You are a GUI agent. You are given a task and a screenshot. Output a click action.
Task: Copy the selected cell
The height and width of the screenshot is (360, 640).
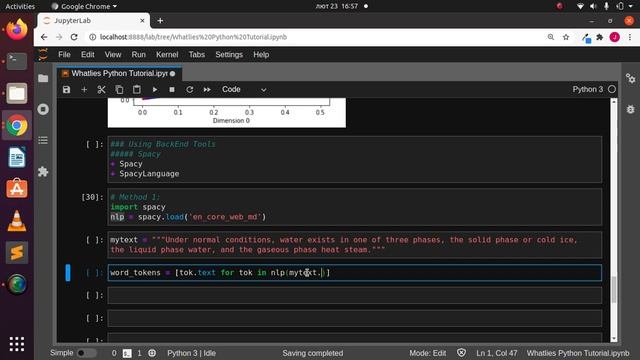point(119,89)
